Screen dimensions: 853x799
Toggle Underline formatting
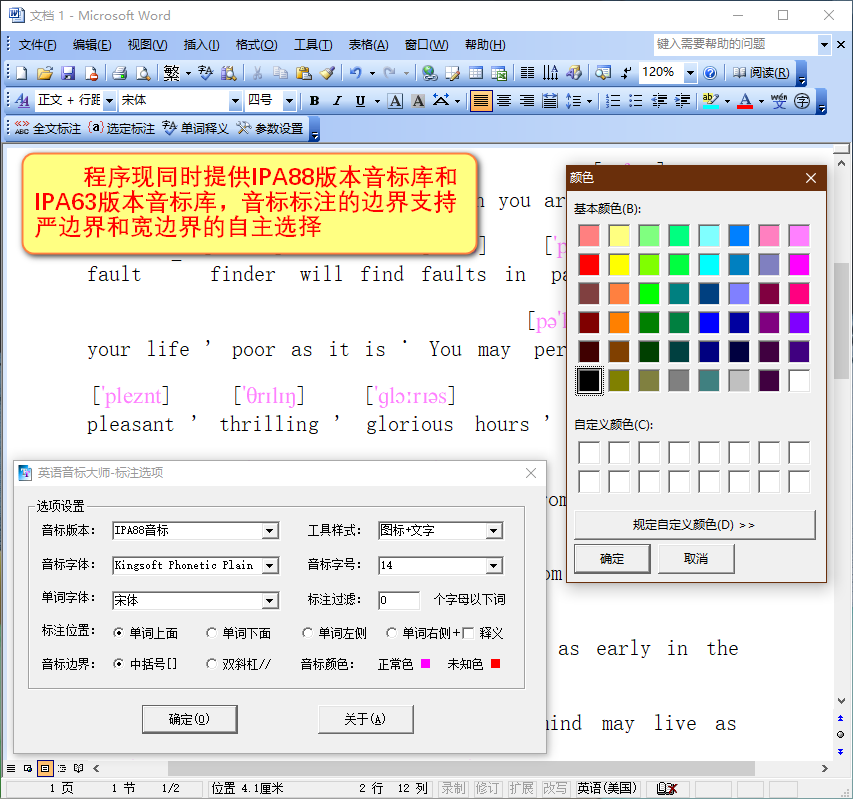[x=360, y=101]
